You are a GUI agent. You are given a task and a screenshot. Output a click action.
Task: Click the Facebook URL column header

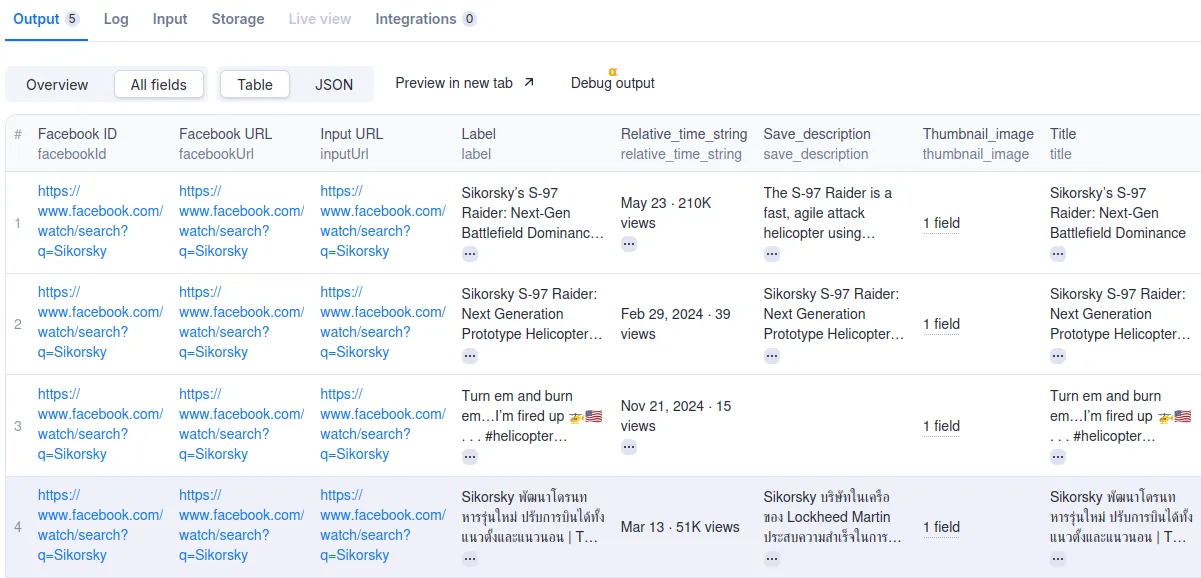click(225, 143)
